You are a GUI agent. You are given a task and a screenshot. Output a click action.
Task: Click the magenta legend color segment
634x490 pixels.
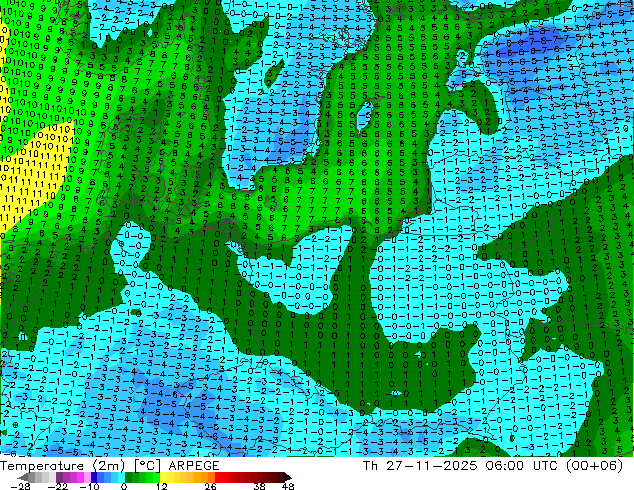(80, 477)
